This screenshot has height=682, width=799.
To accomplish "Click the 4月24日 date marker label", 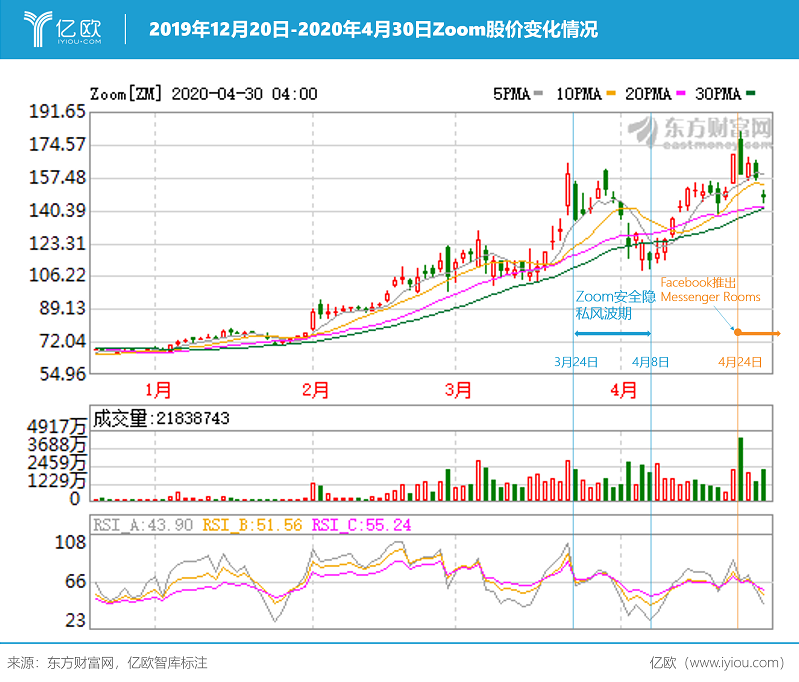I will (740, 362).
